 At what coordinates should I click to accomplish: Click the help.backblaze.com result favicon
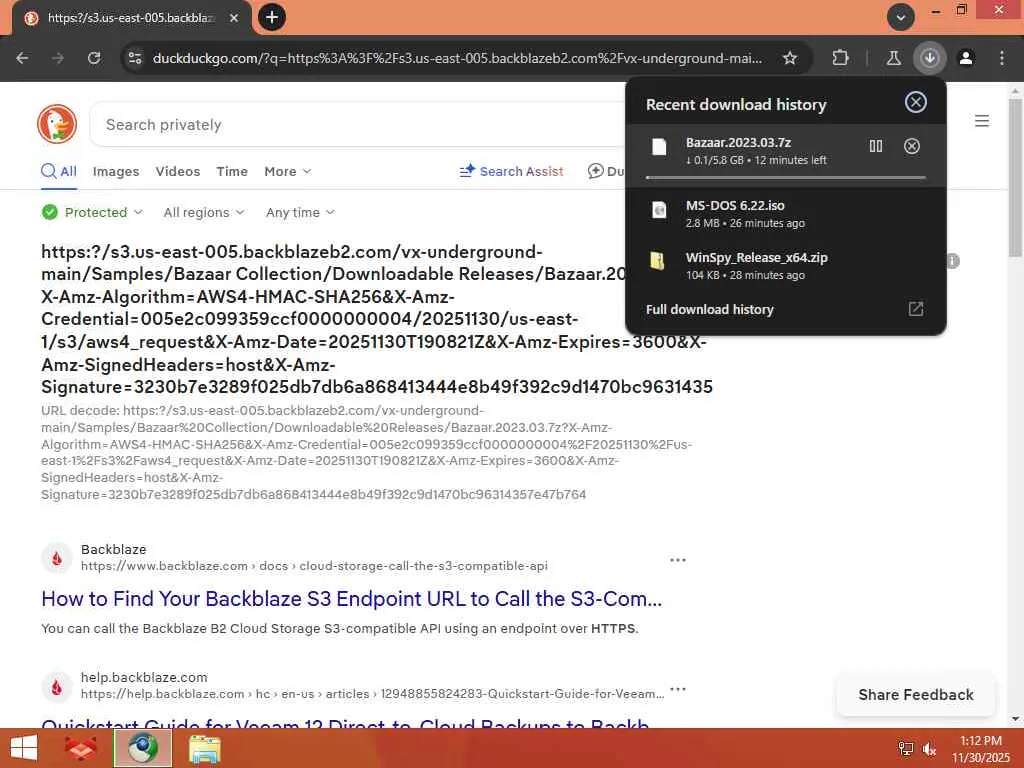pyautogui.click(x=57, y=686)
